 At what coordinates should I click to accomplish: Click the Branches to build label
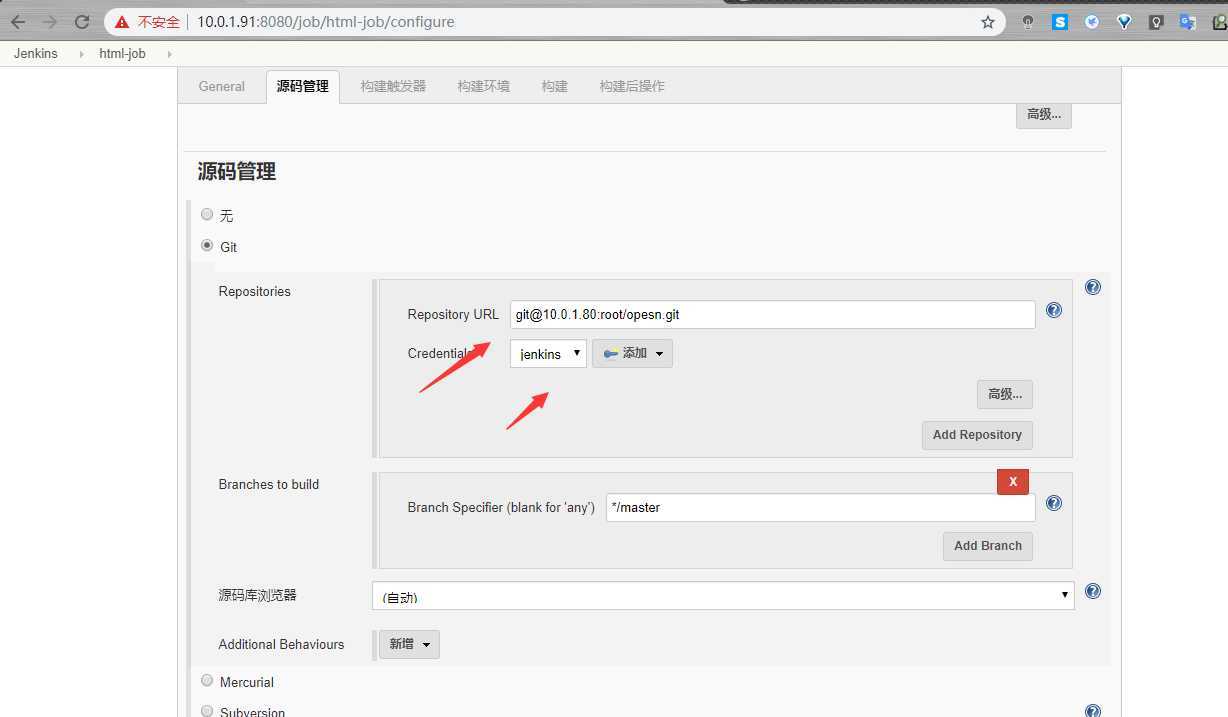tap(269, 484)
